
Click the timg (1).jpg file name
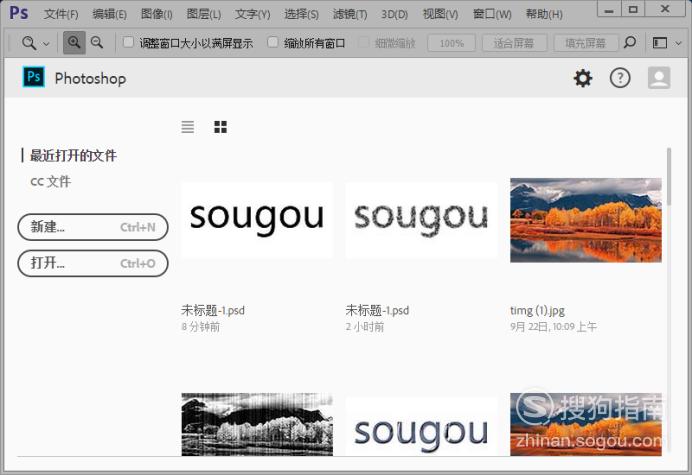[x=537, y=310]
